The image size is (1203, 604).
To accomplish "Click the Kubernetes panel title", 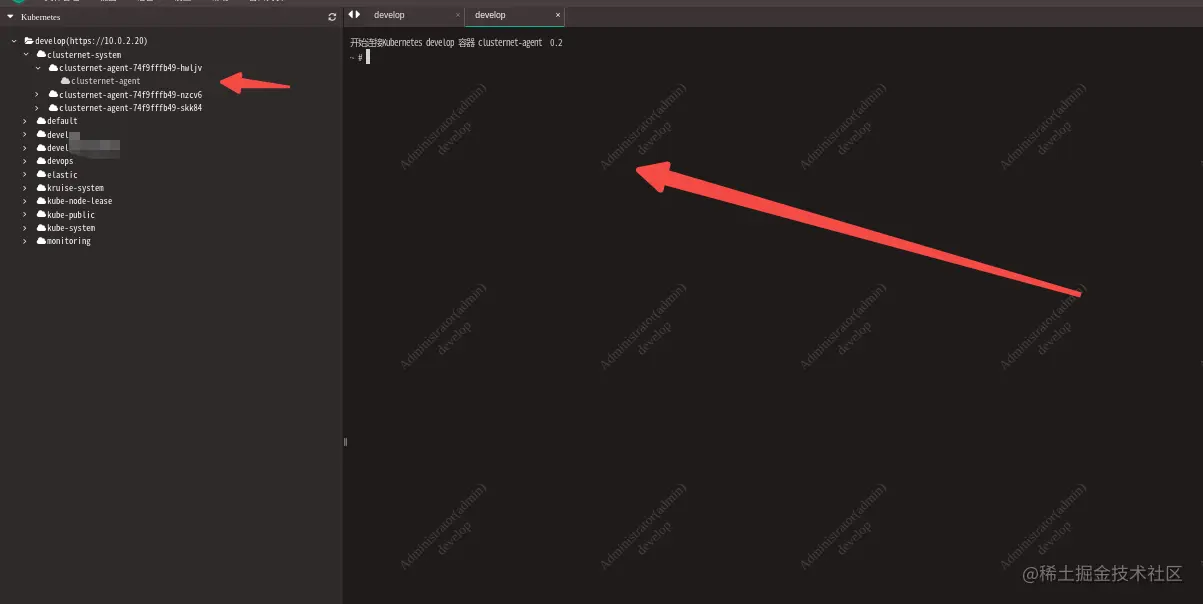I will [x=41, y=17].
